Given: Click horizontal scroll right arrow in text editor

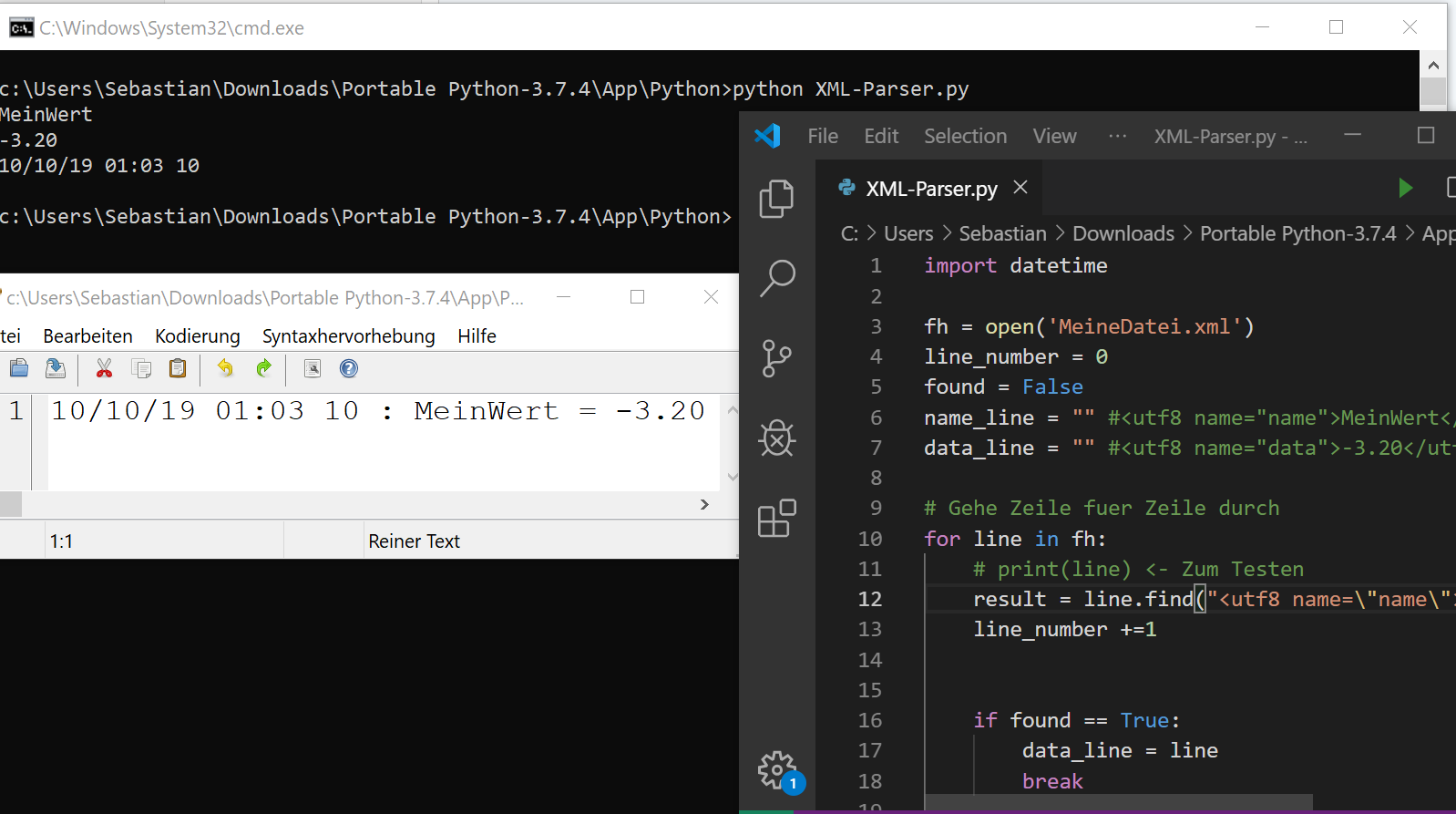Looking at the screenshot, I should point(704,504).
